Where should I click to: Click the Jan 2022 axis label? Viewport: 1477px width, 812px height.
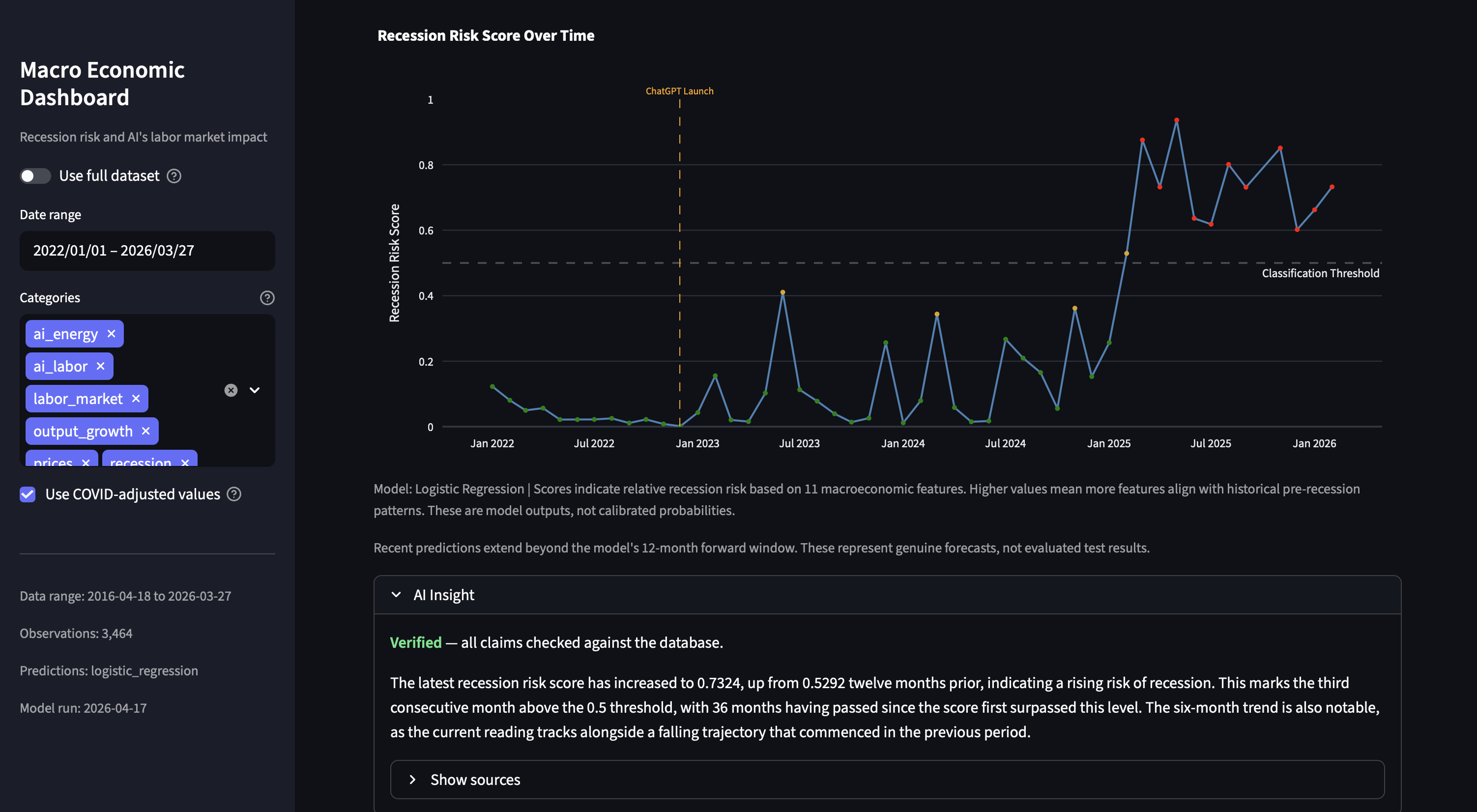pos(492,443)
